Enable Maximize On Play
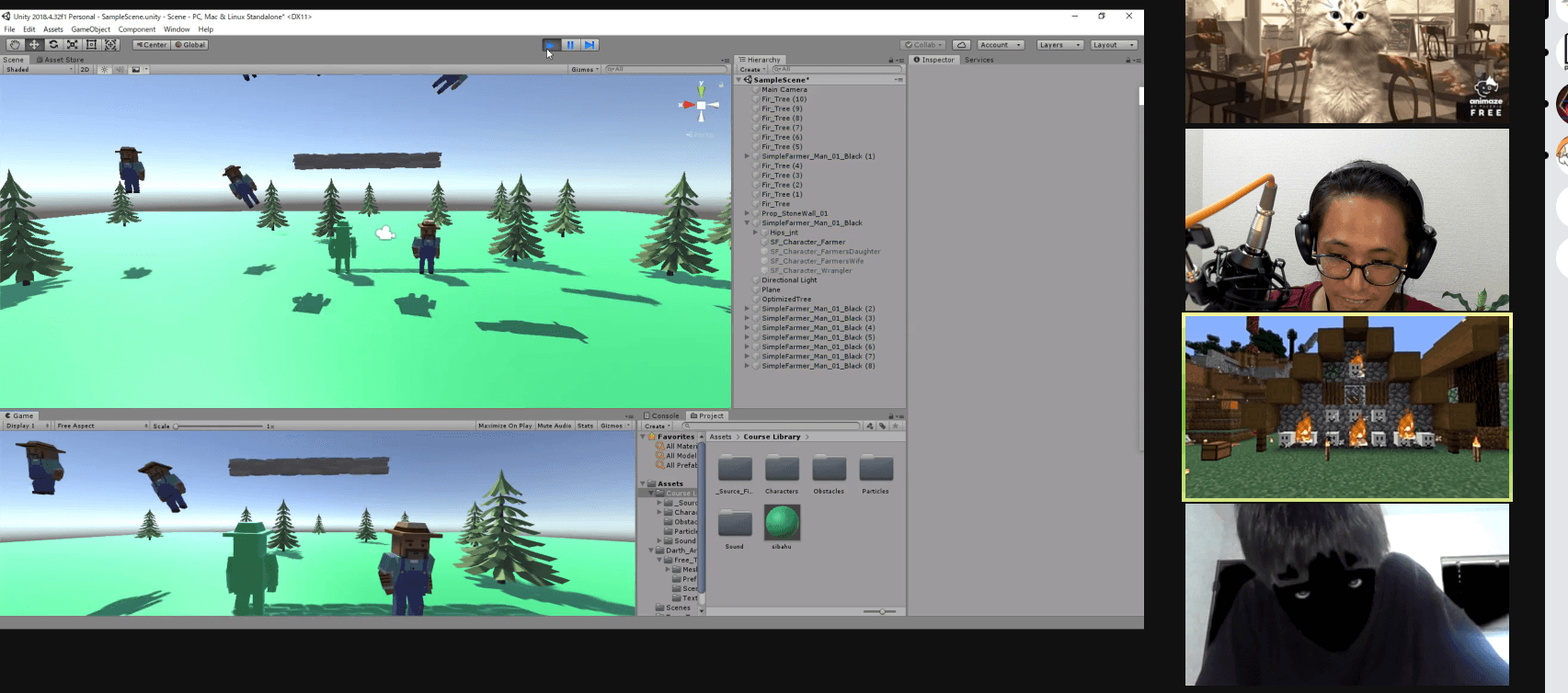 coord(505,426)
